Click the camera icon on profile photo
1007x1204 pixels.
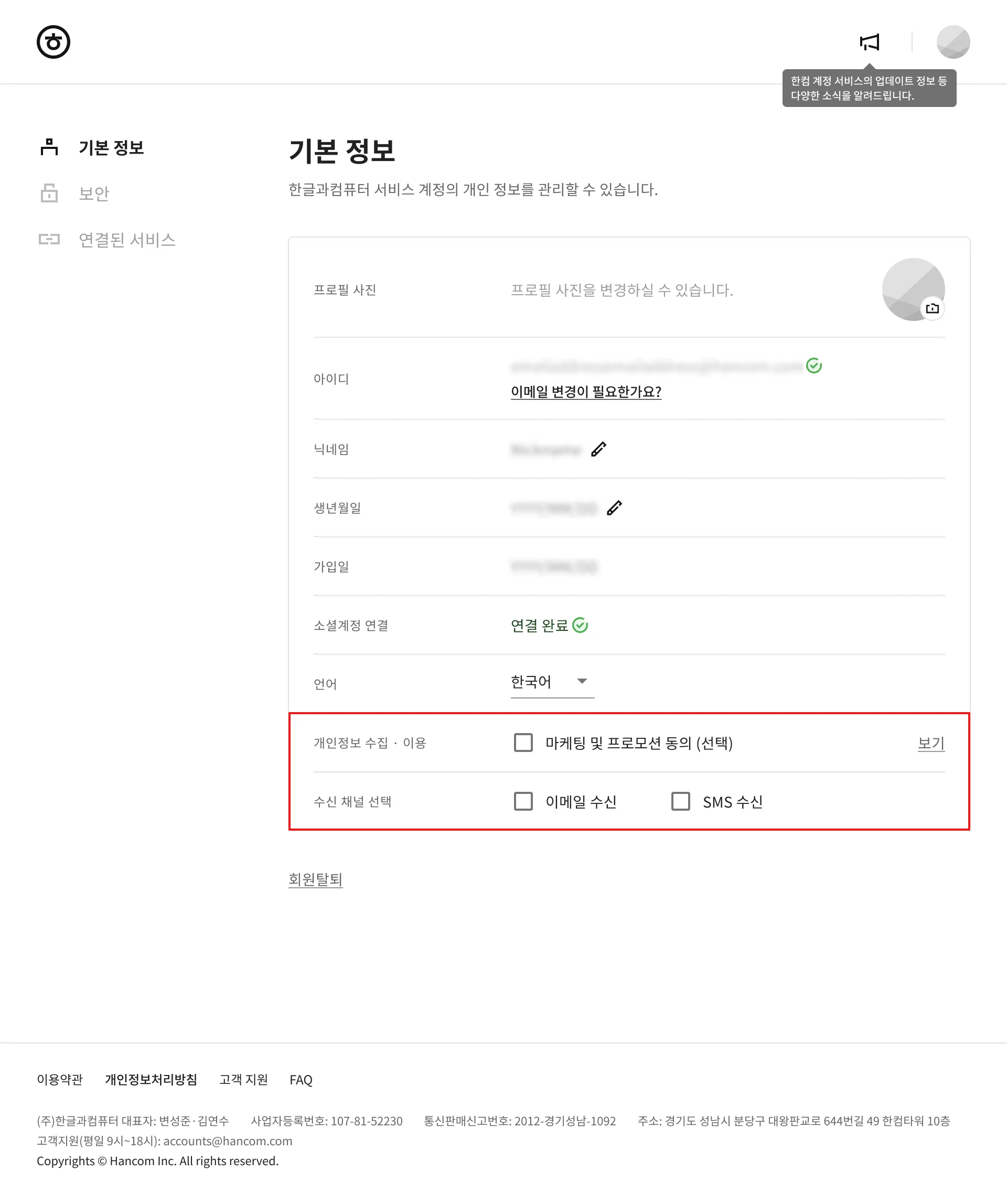click(x=932, y=308)
